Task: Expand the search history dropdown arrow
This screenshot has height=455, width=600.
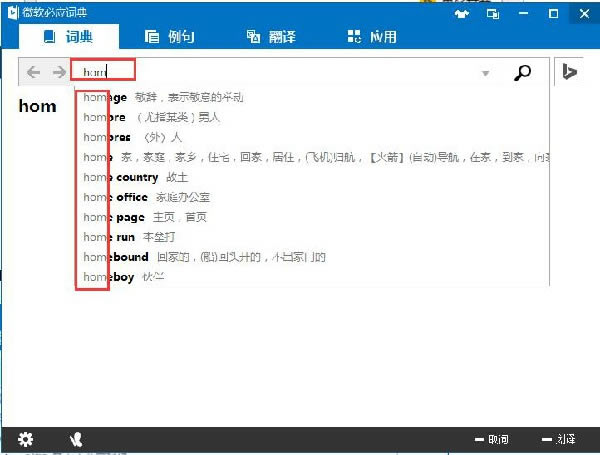Action: pyautogui.click(x=486, y=73)
